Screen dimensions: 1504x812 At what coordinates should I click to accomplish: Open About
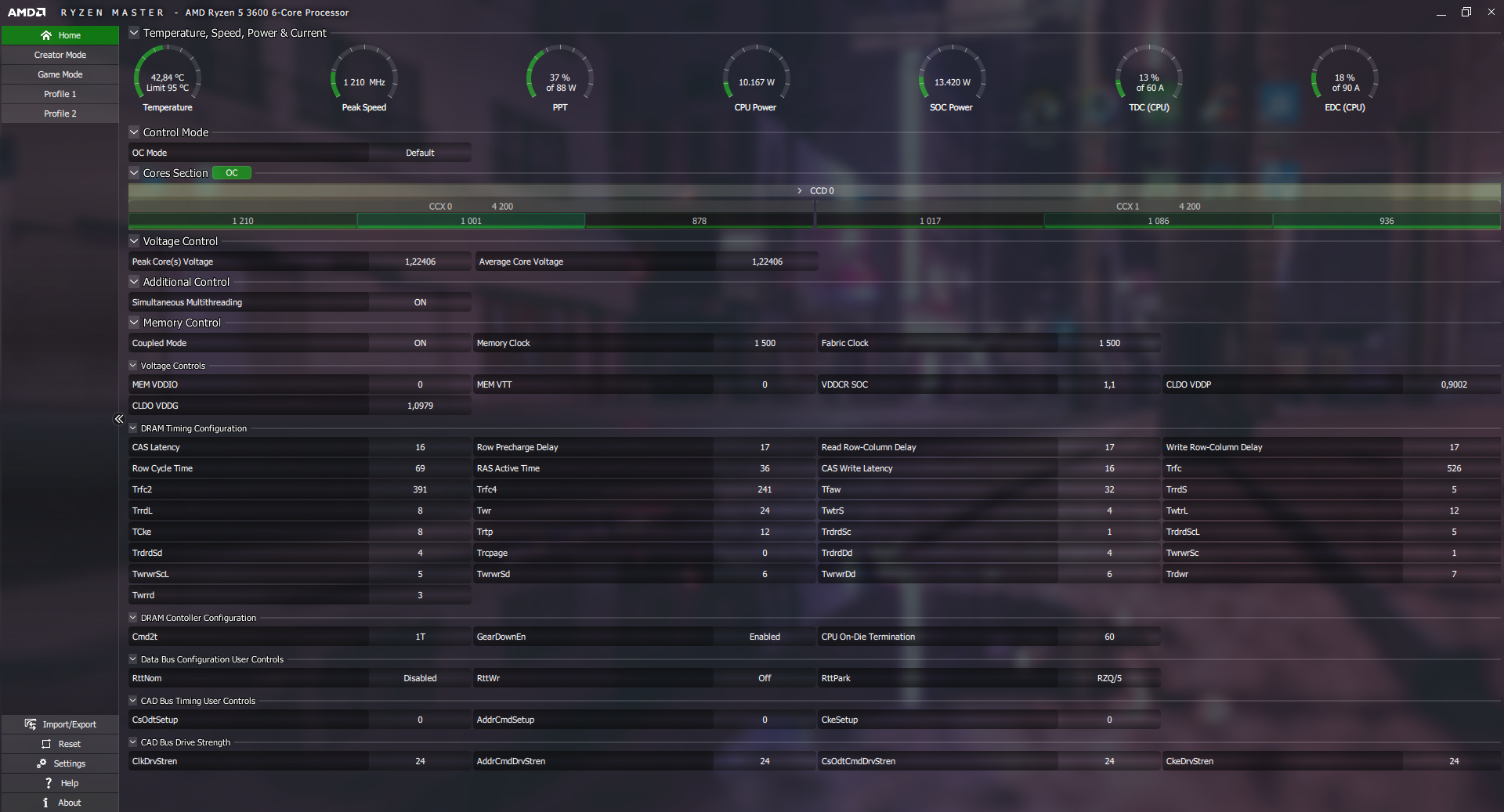coord(60,803)
